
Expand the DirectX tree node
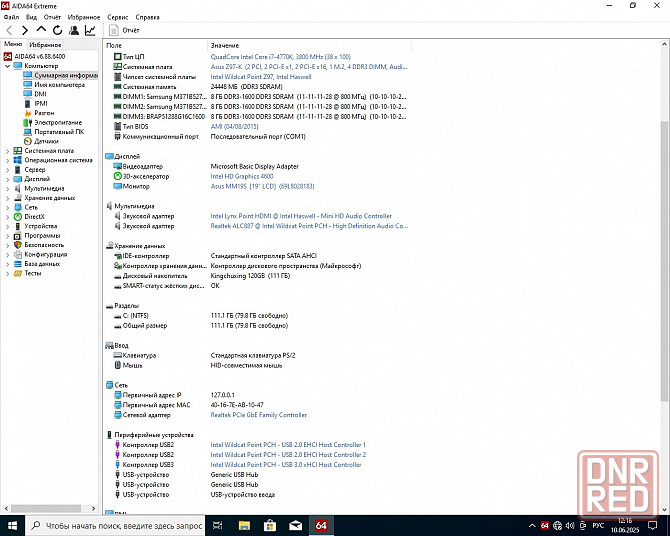click(x=7, y=217)
